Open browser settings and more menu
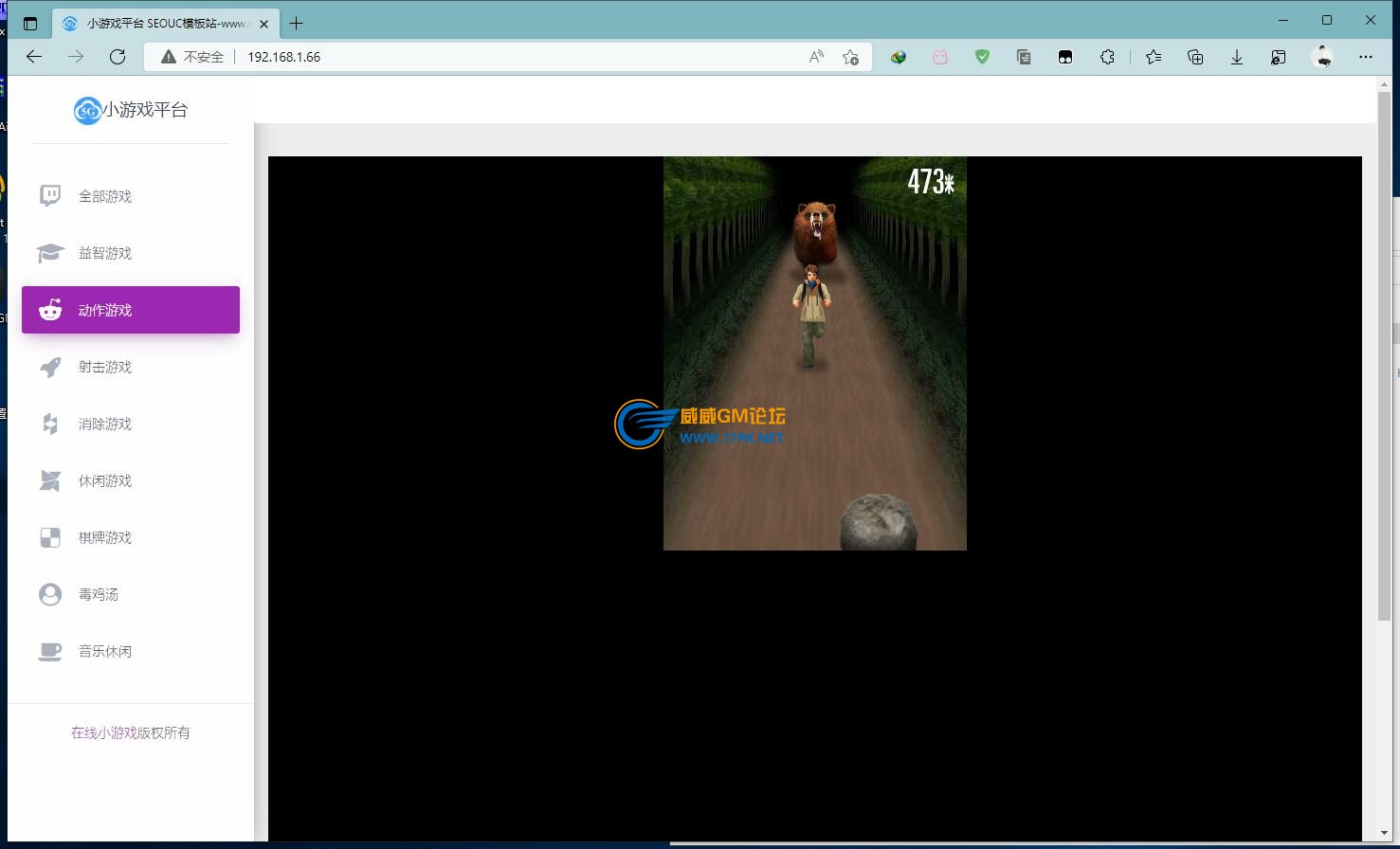Screen dimensions: 1400x849 click(x=1366, y=57)
